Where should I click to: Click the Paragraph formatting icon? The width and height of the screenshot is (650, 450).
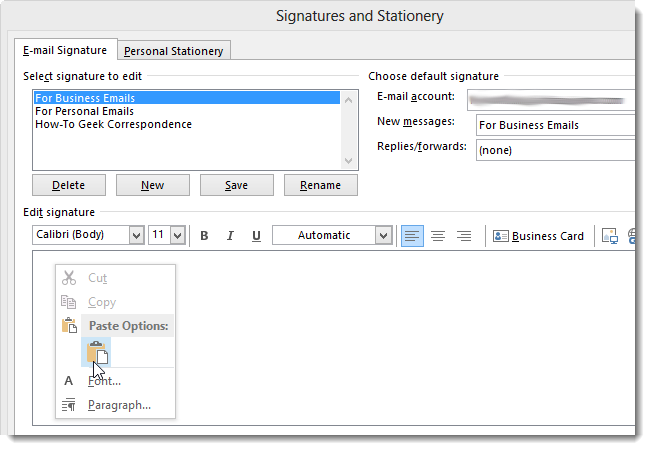pos(69,404)
